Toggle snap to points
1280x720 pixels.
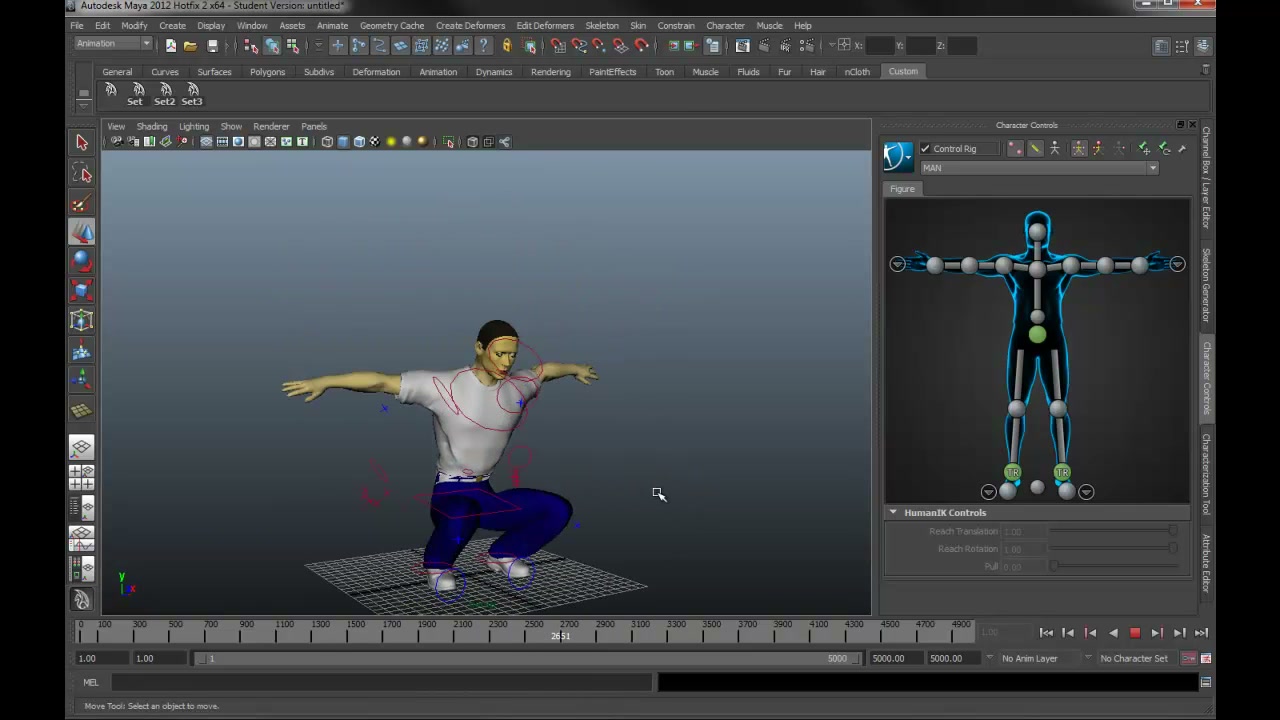pos(599,45)
